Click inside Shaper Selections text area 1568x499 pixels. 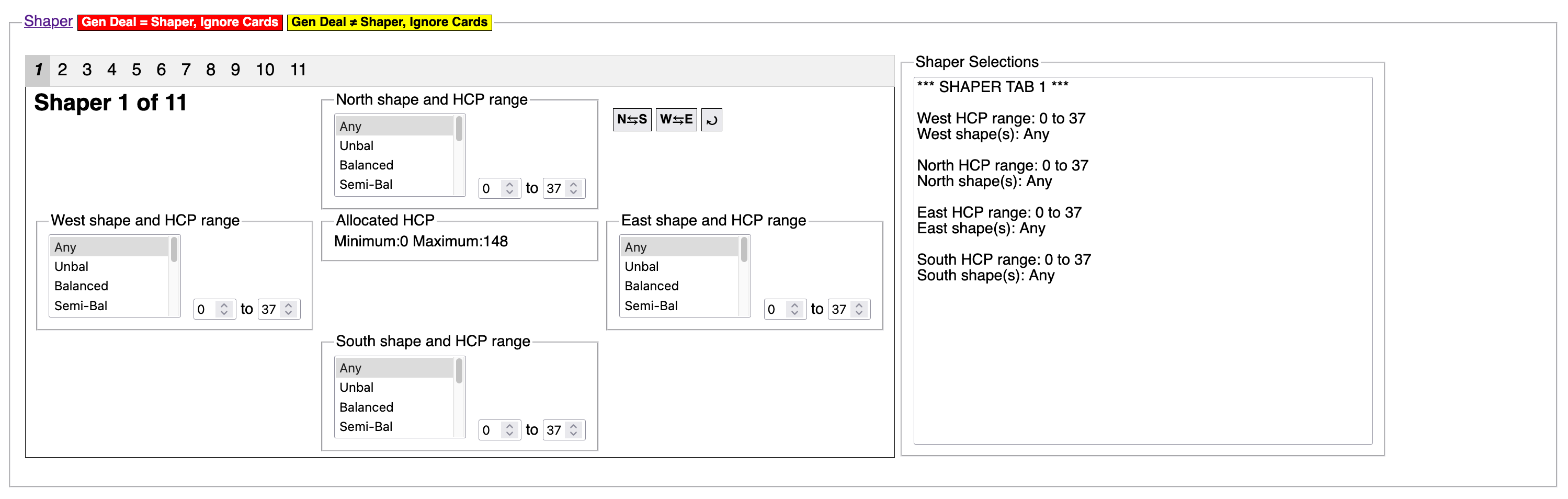point(1142,260)
